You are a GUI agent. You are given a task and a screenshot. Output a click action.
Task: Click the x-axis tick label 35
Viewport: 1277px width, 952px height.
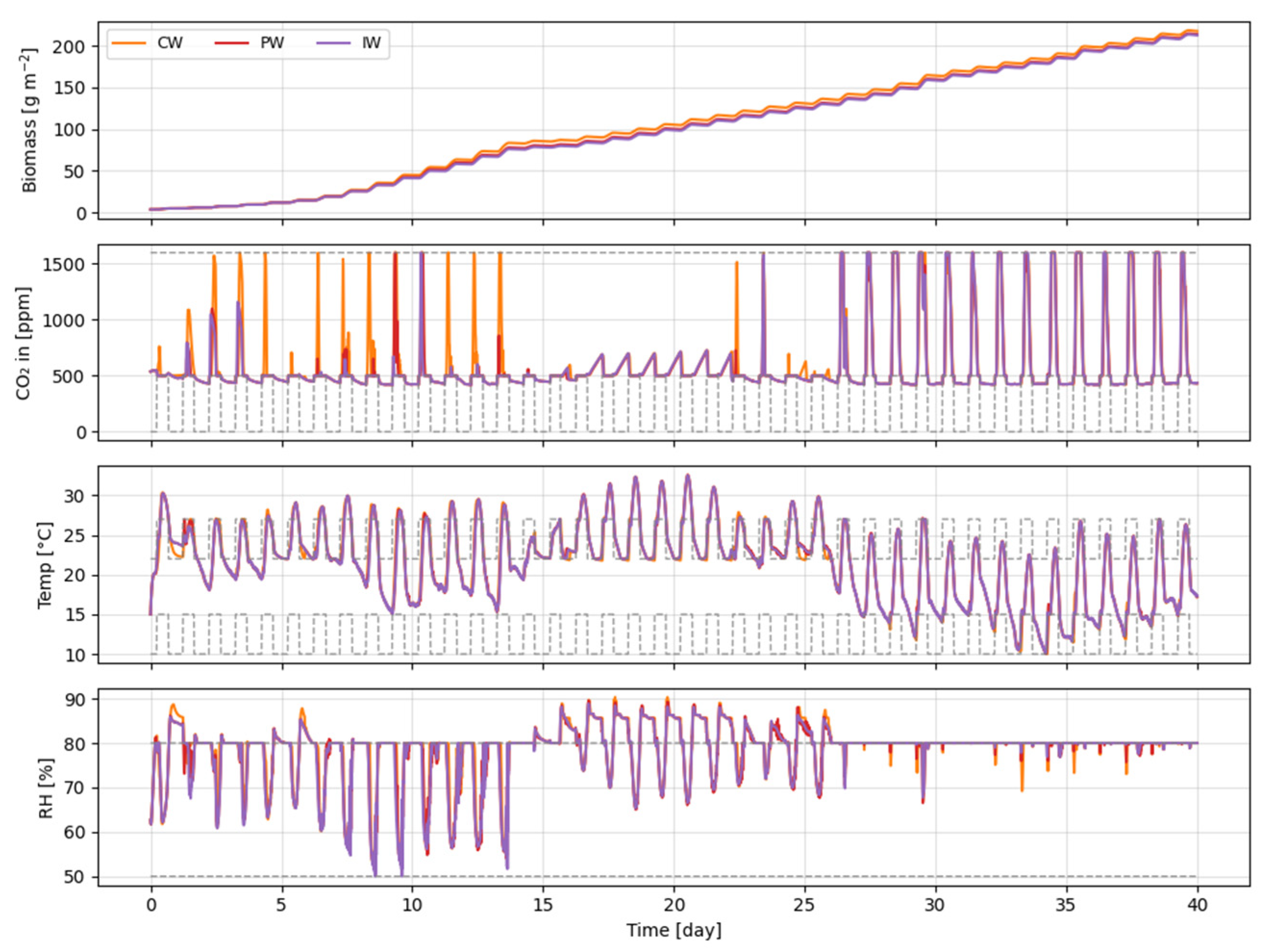(x=1066, y=905)
